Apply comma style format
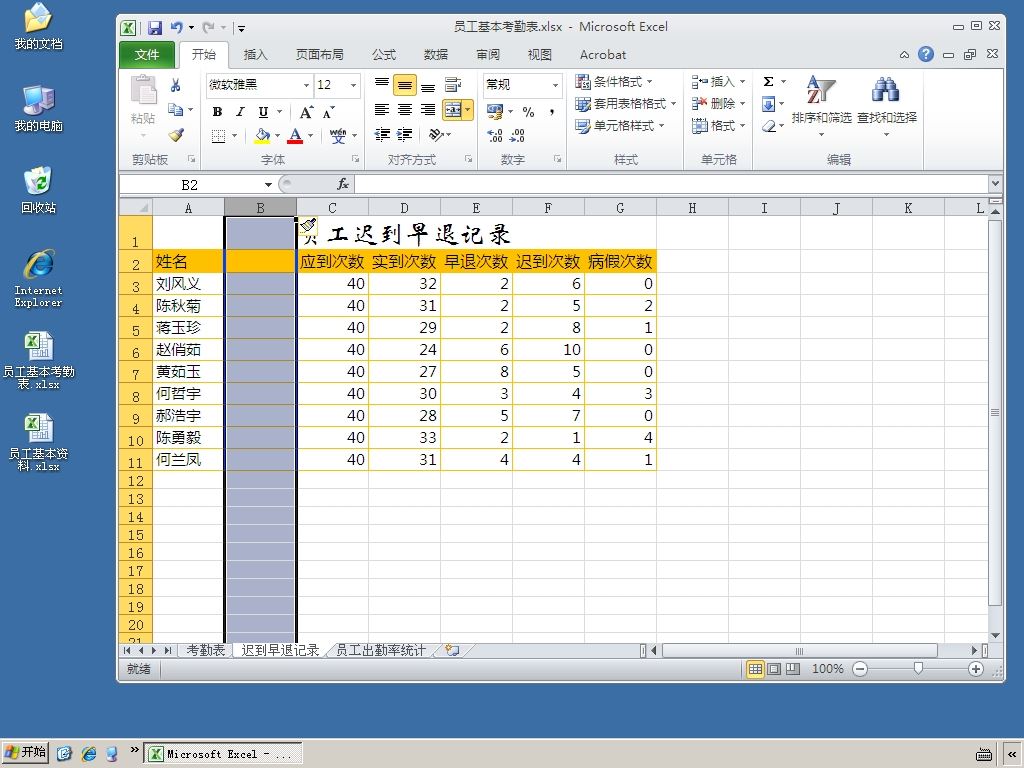The image size is (1024, 768). click(x=552, y=112)
